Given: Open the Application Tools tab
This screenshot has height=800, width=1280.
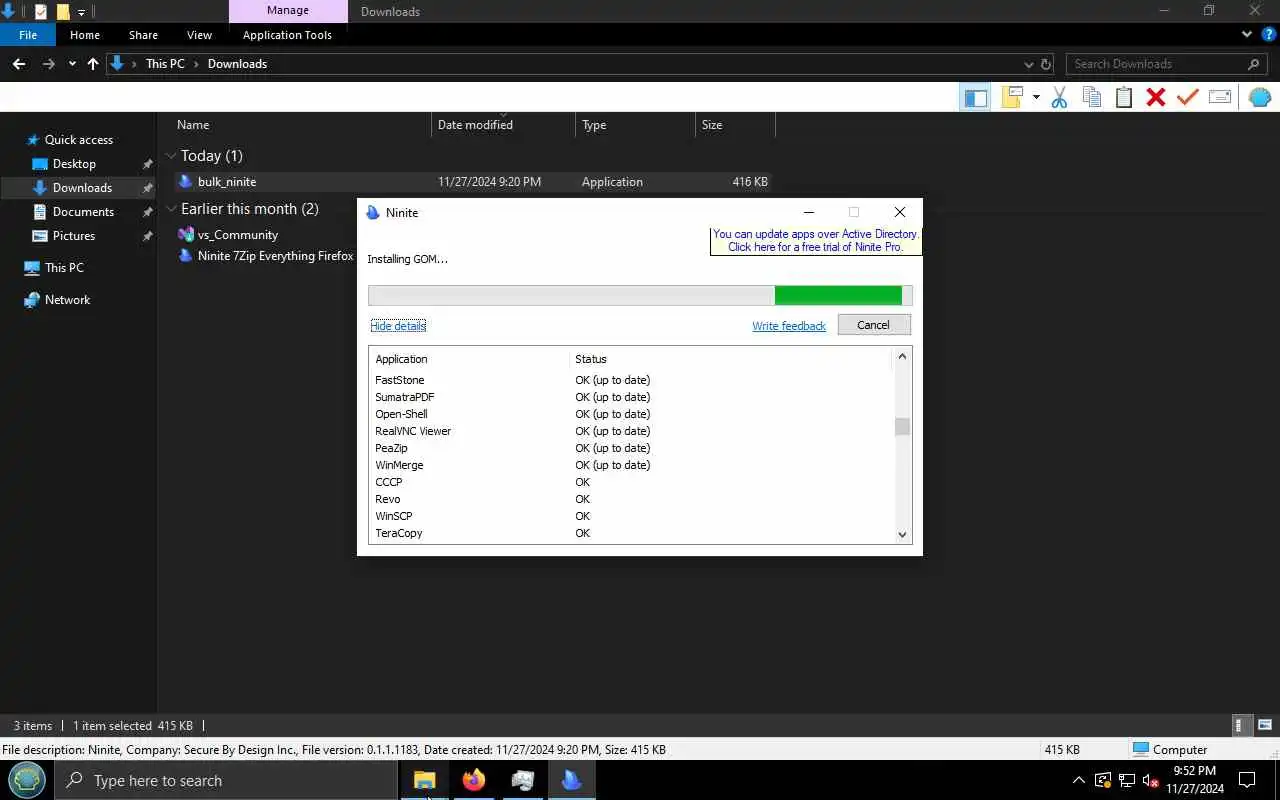Looking at the screenshot, I should (287, 35).
